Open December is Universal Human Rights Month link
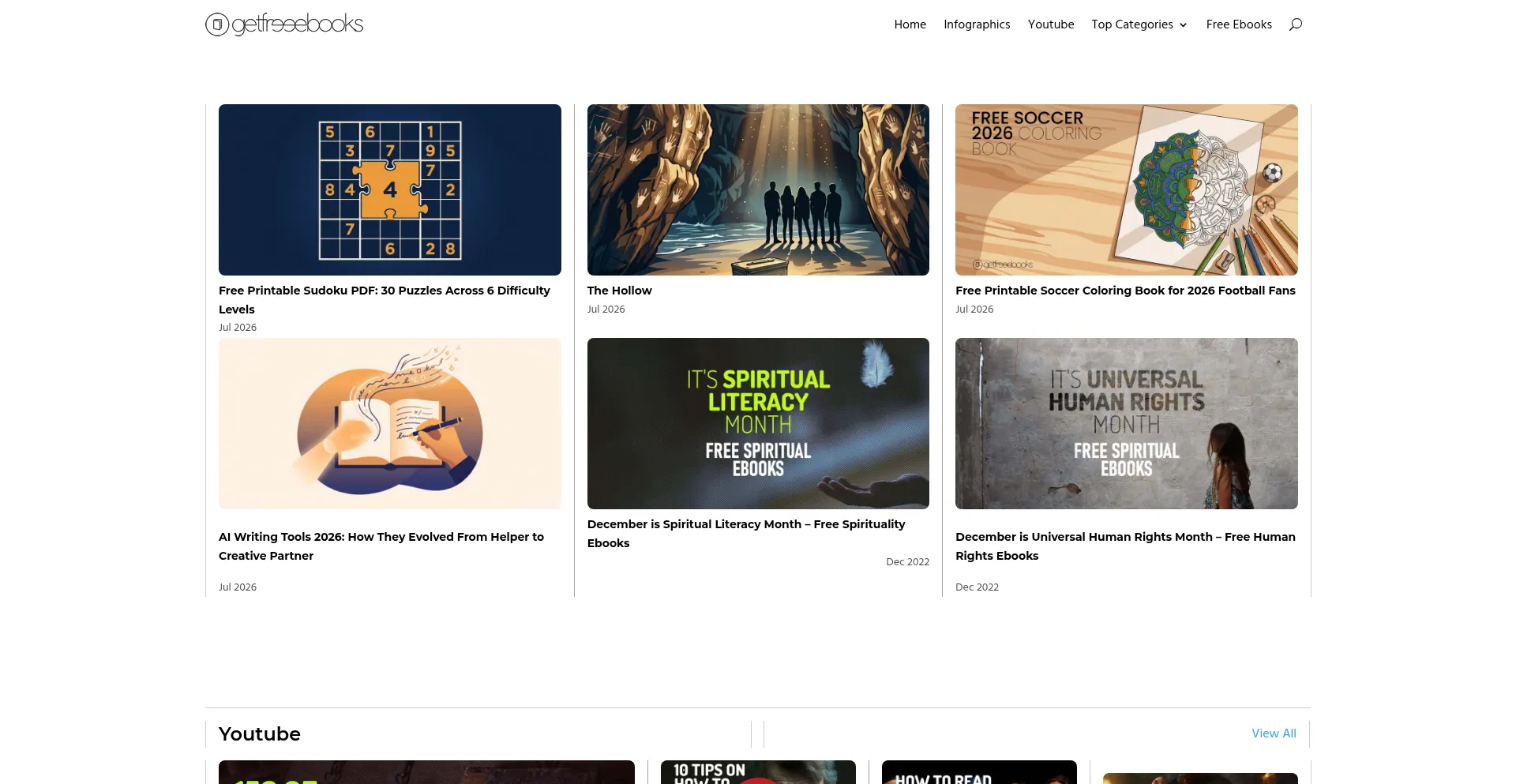 point(1125,546)
